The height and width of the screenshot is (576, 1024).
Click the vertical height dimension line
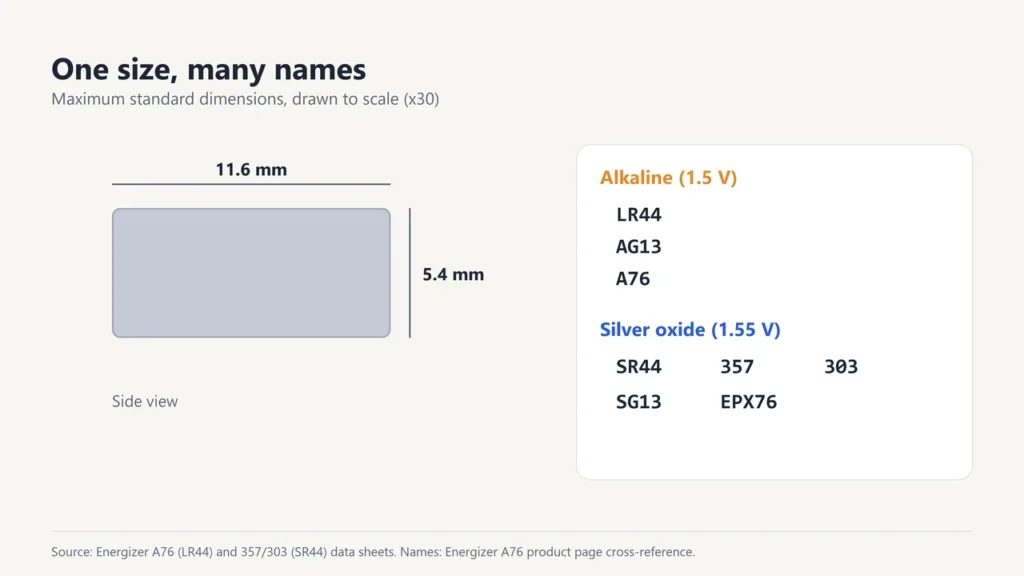pos(410,273)
